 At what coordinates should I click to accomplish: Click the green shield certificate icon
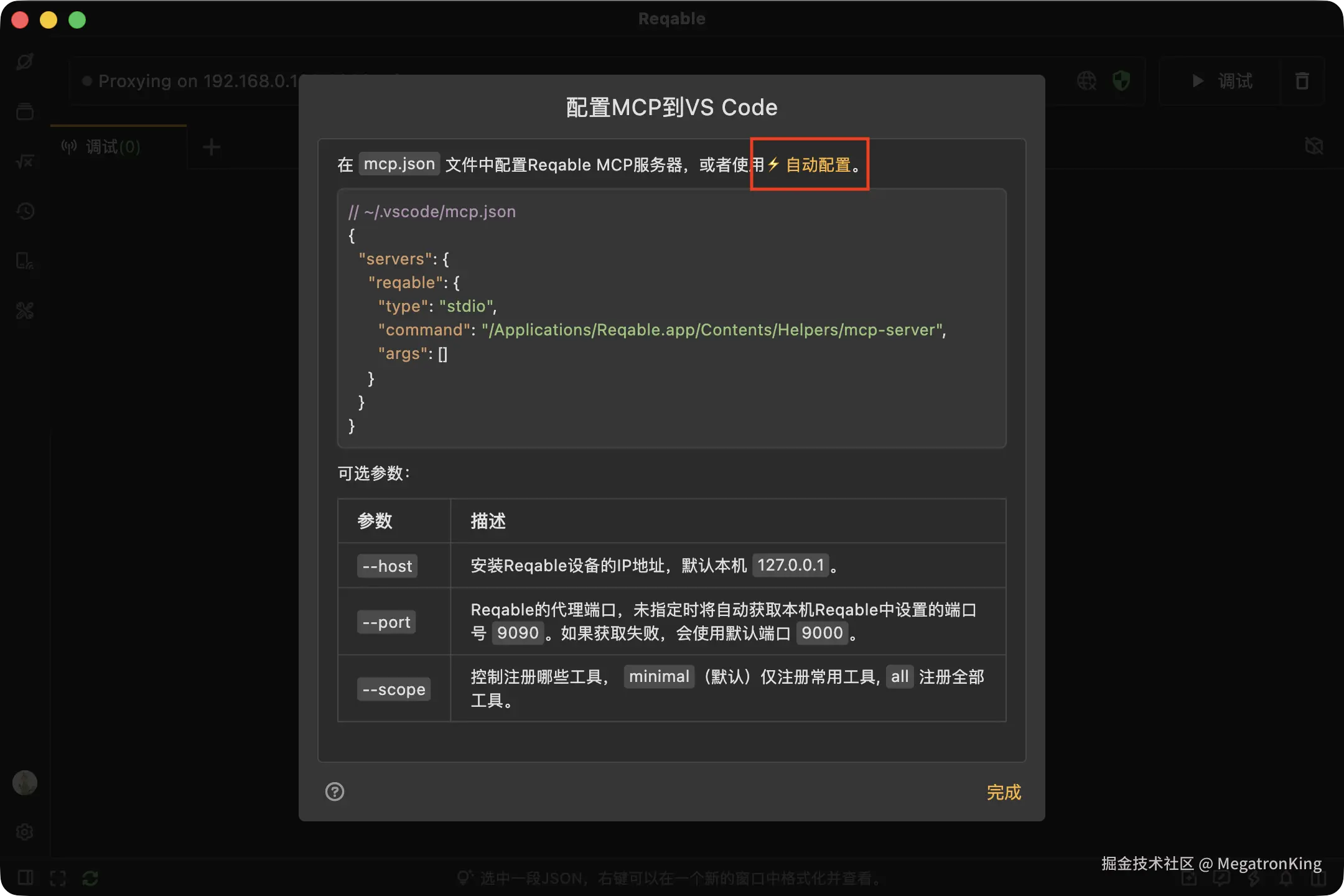tap(1121, 80)
